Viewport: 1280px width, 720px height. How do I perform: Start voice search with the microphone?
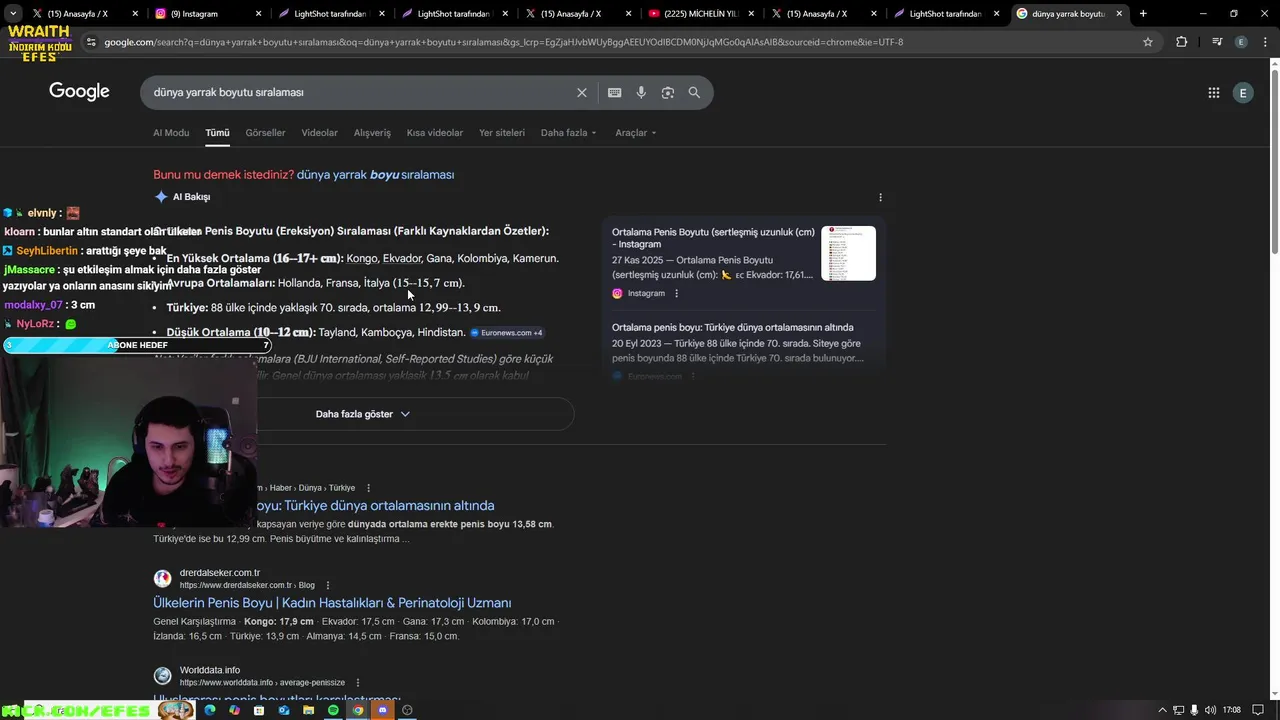[x=641, y=92]
